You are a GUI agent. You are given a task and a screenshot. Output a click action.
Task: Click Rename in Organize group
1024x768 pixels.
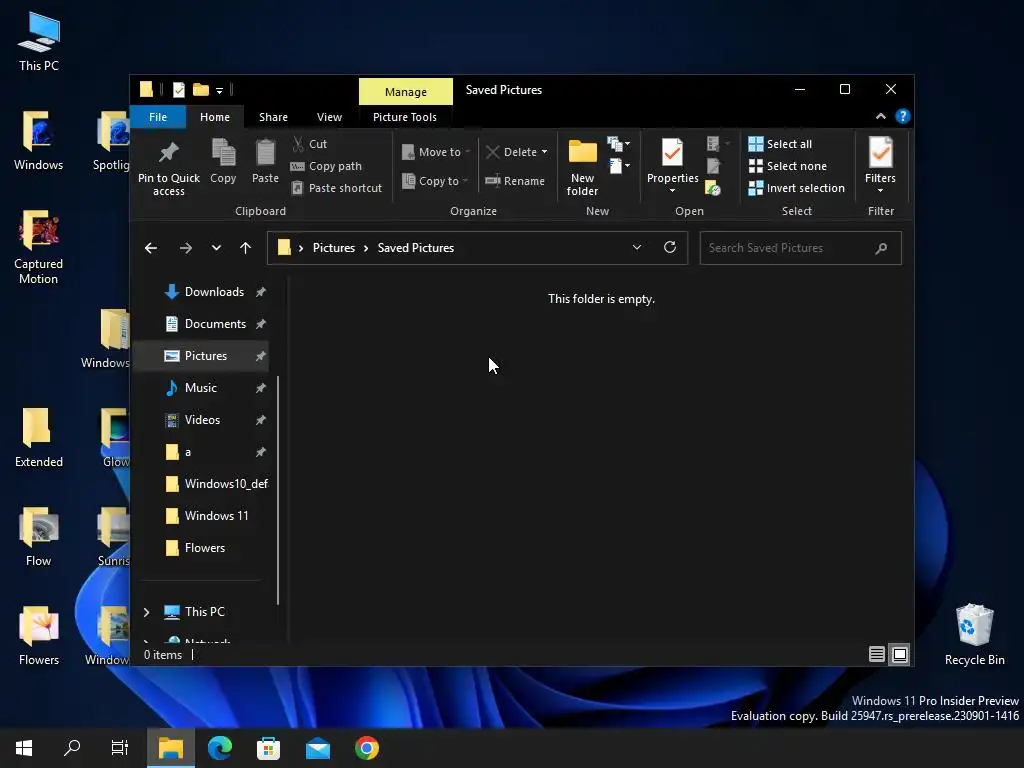tap(515, 181)
